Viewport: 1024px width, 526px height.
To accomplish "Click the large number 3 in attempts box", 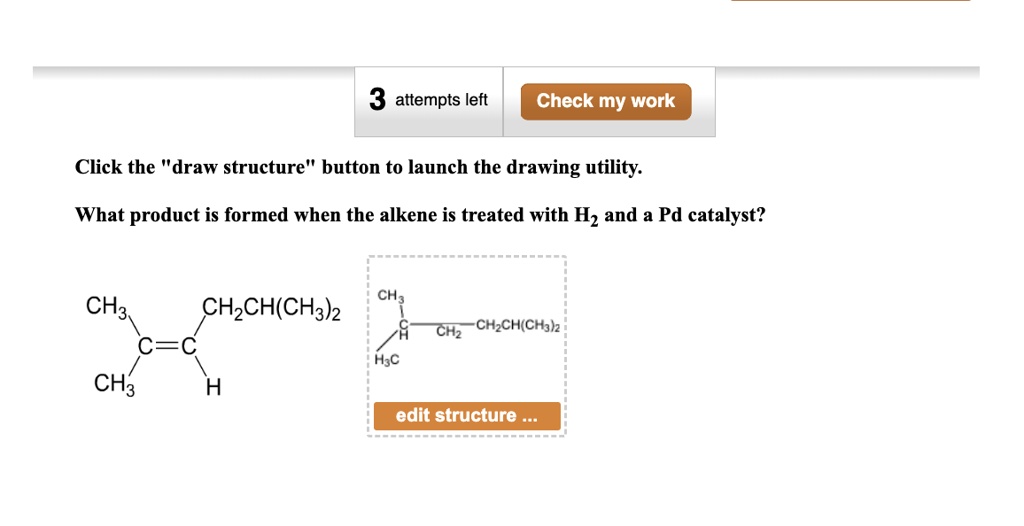I will click(377, 100).
